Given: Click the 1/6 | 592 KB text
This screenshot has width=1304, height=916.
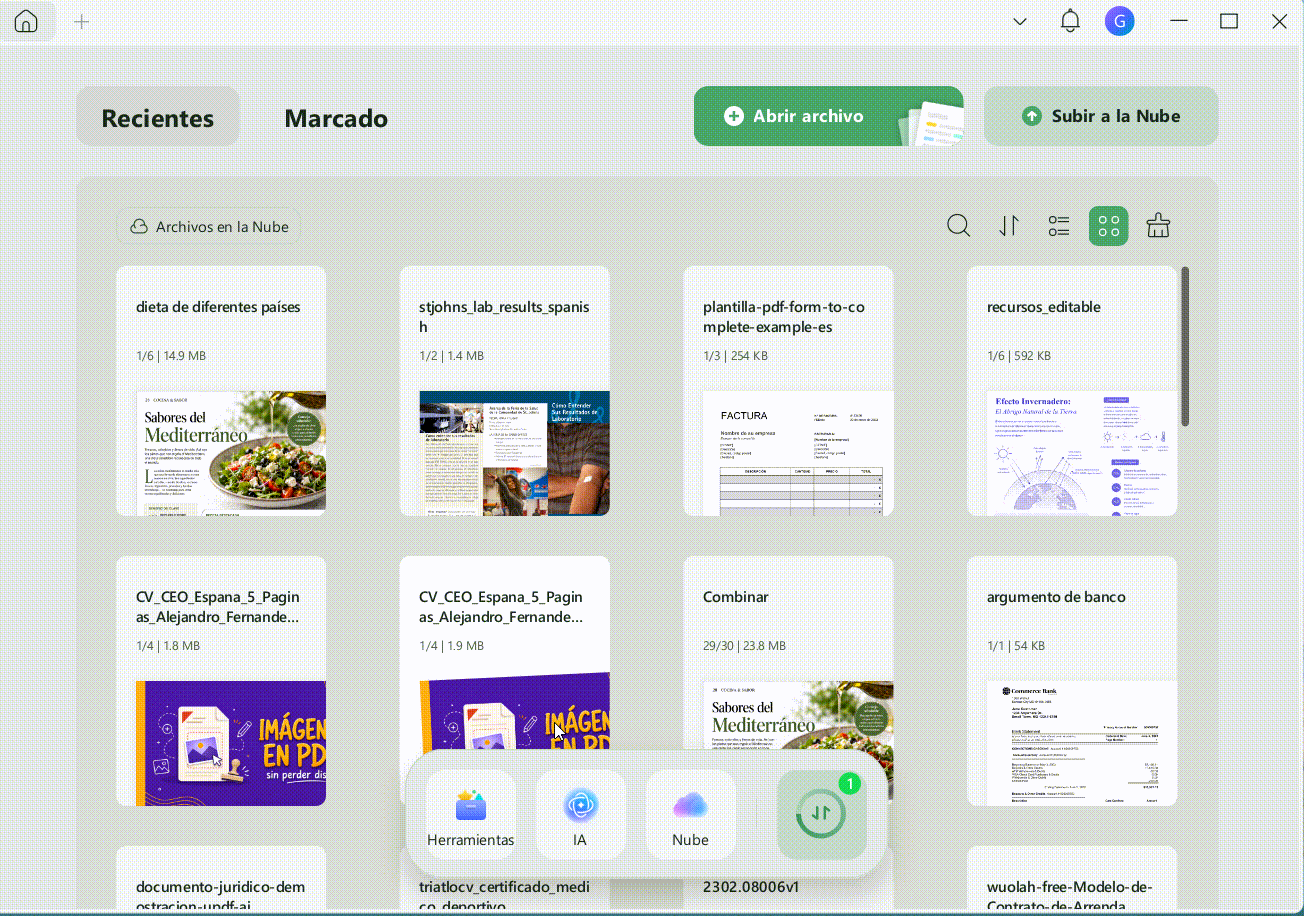Looking at the screenshot, I should click(x=1019, y=356).
